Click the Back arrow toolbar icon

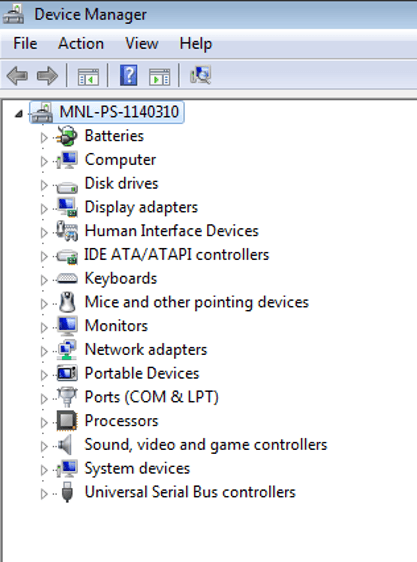click(x=17, y=76)
